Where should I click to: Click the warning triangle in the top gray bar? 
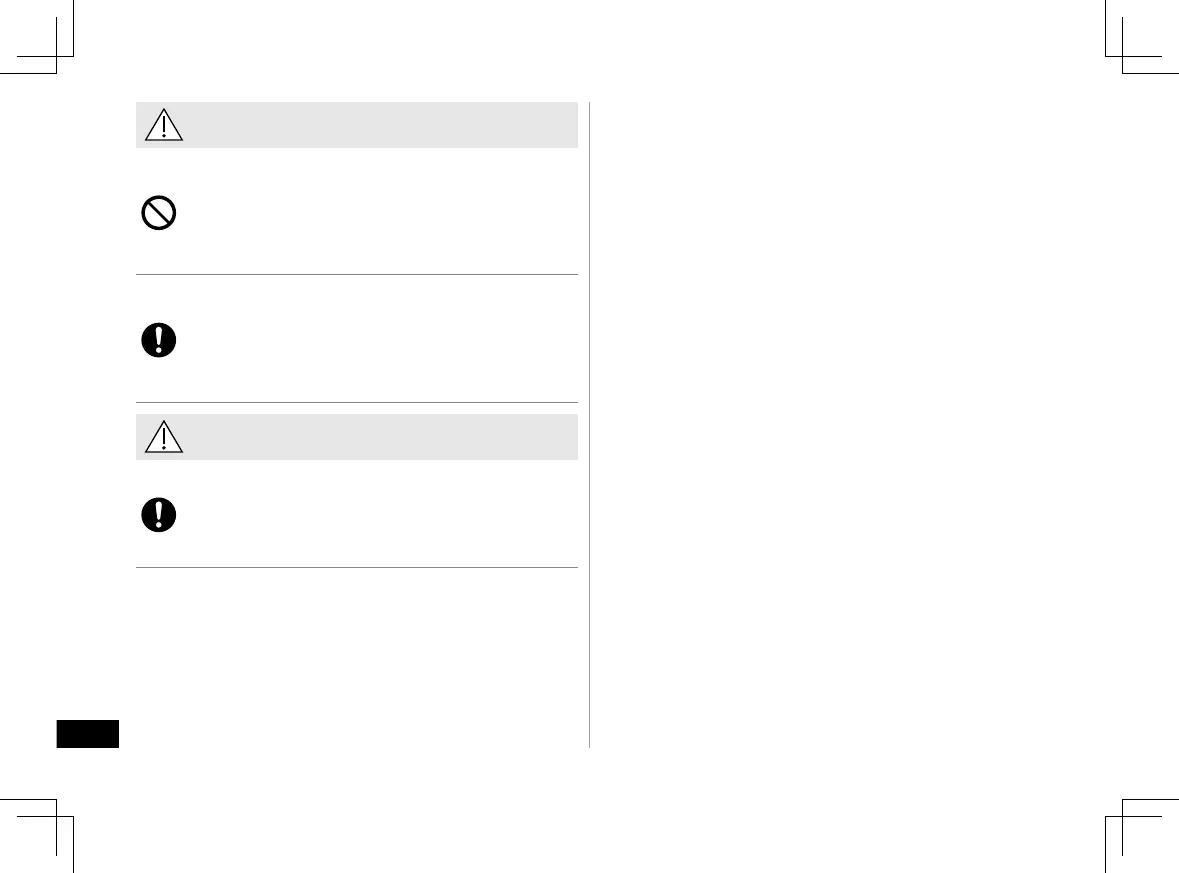click(x=164, y=125)
